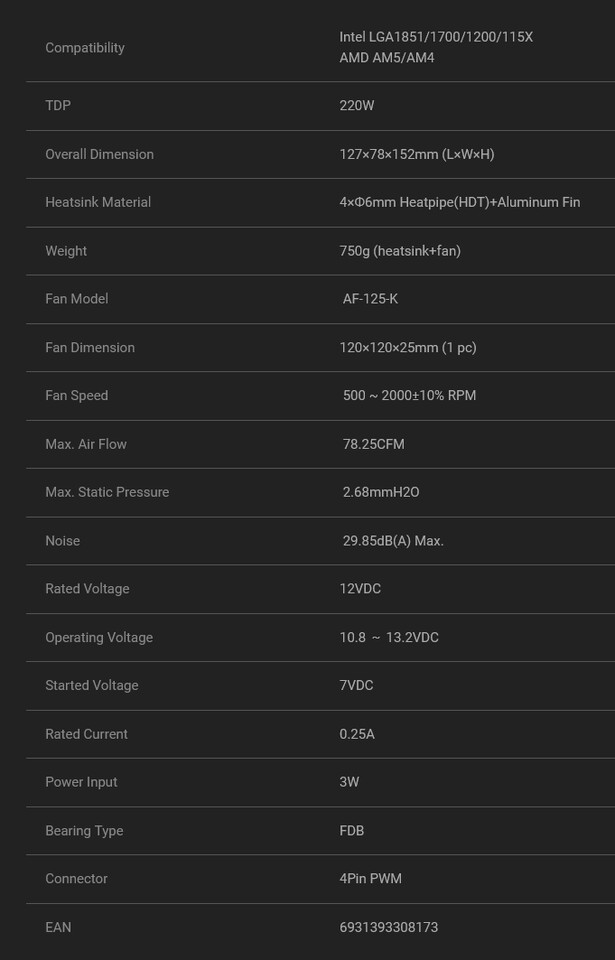Select the fan speed RPM value
Image resolution: width=615 pixels, height=960 pixels.
409,396
